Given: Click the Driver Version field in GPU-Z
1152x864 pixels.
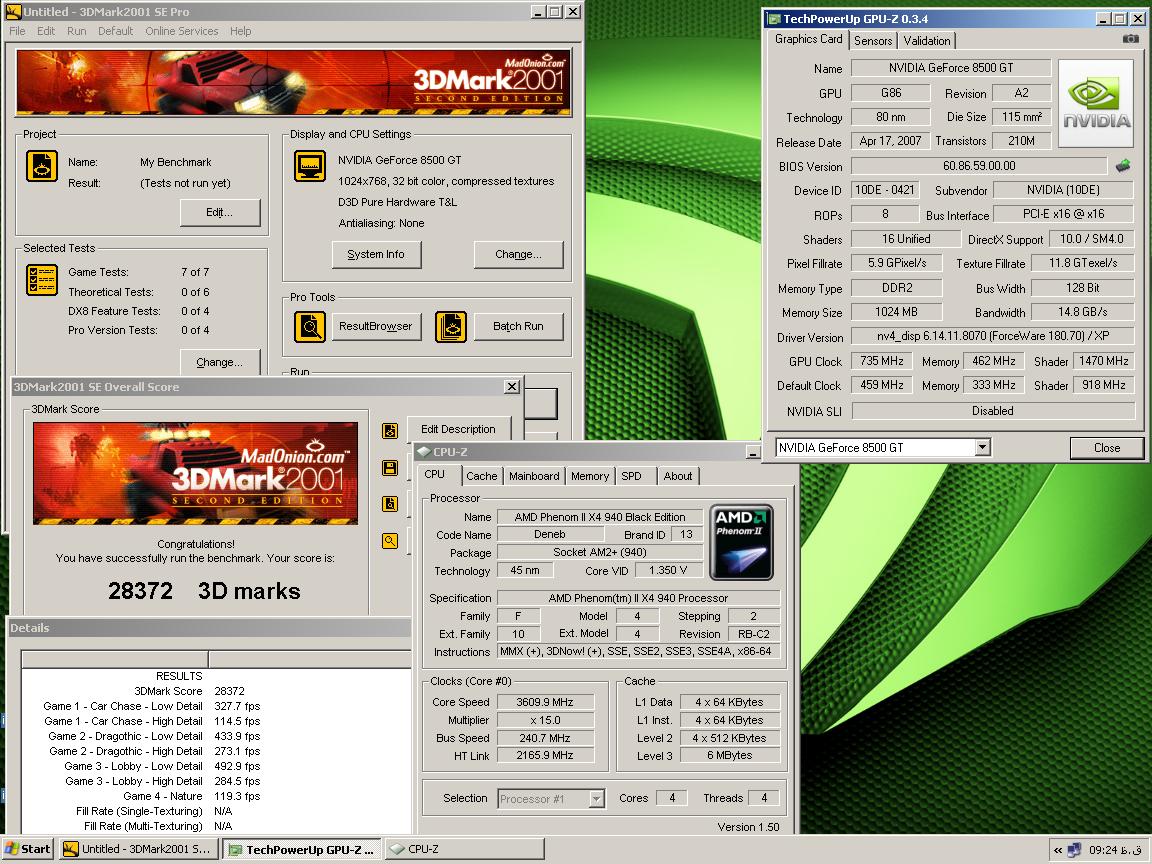Looking at the screenshot, I should point(993,336).
